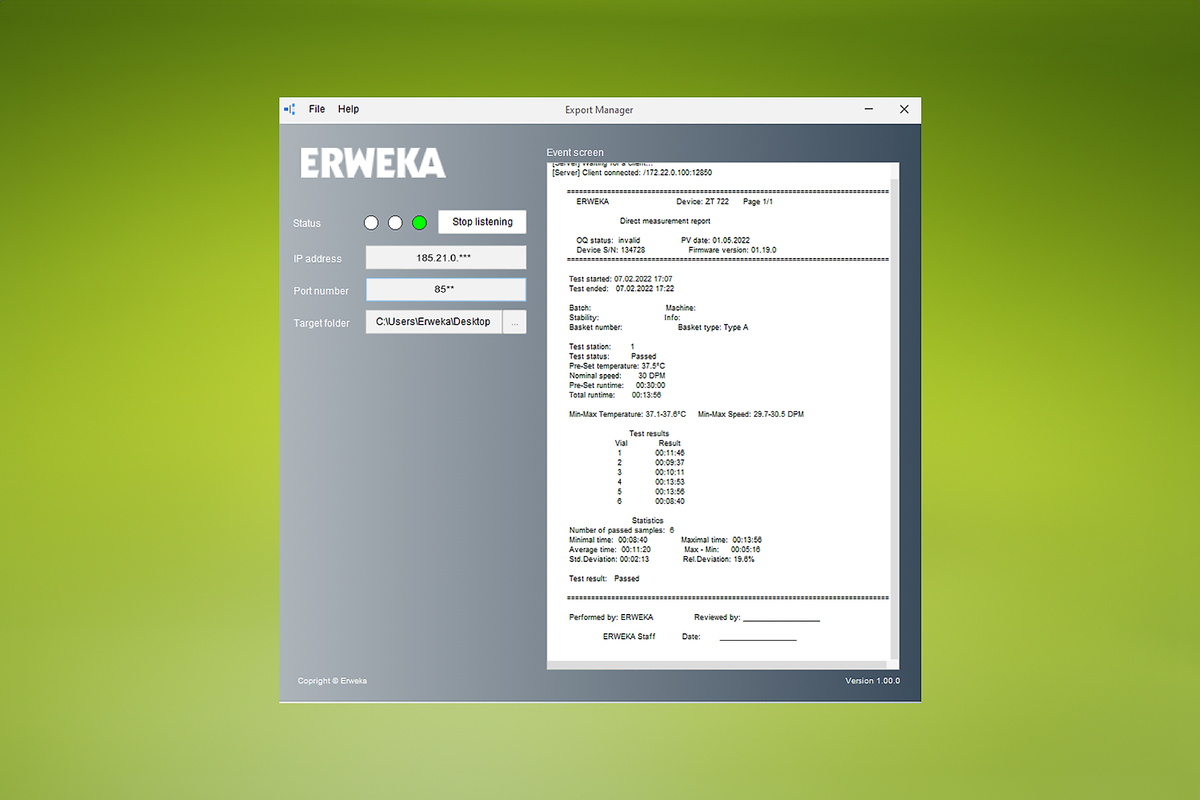Open the Help menu
This screenshot has height=800, width=1200.
click(348, 109)
